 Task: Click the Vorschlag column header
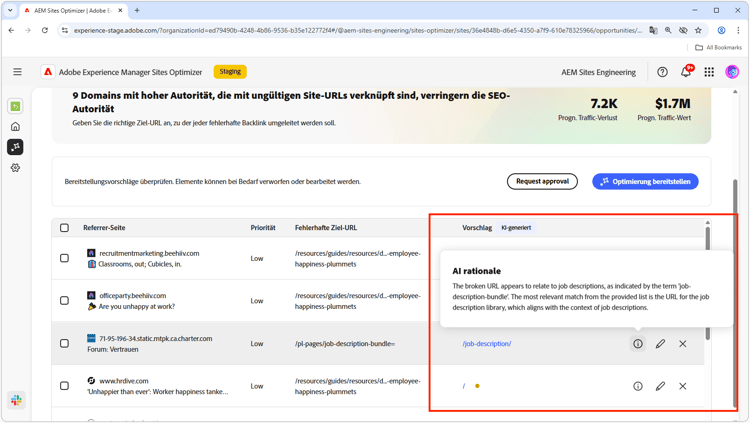(477, 228)
